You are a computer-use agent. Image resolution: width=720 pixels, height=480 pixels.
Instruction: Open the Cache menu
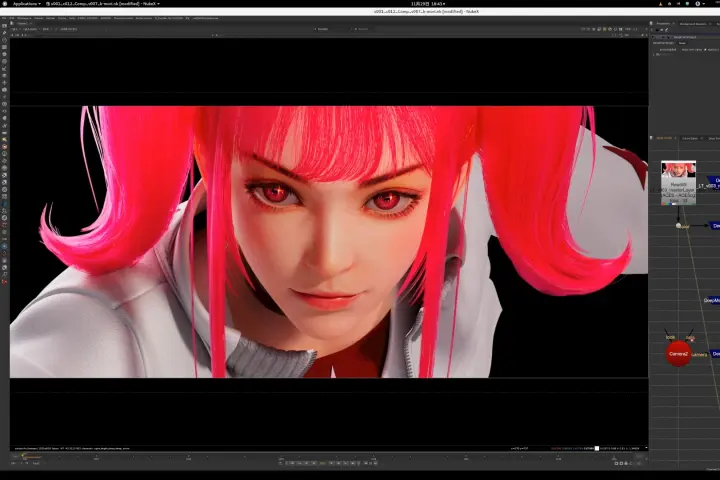pos(62,18)
